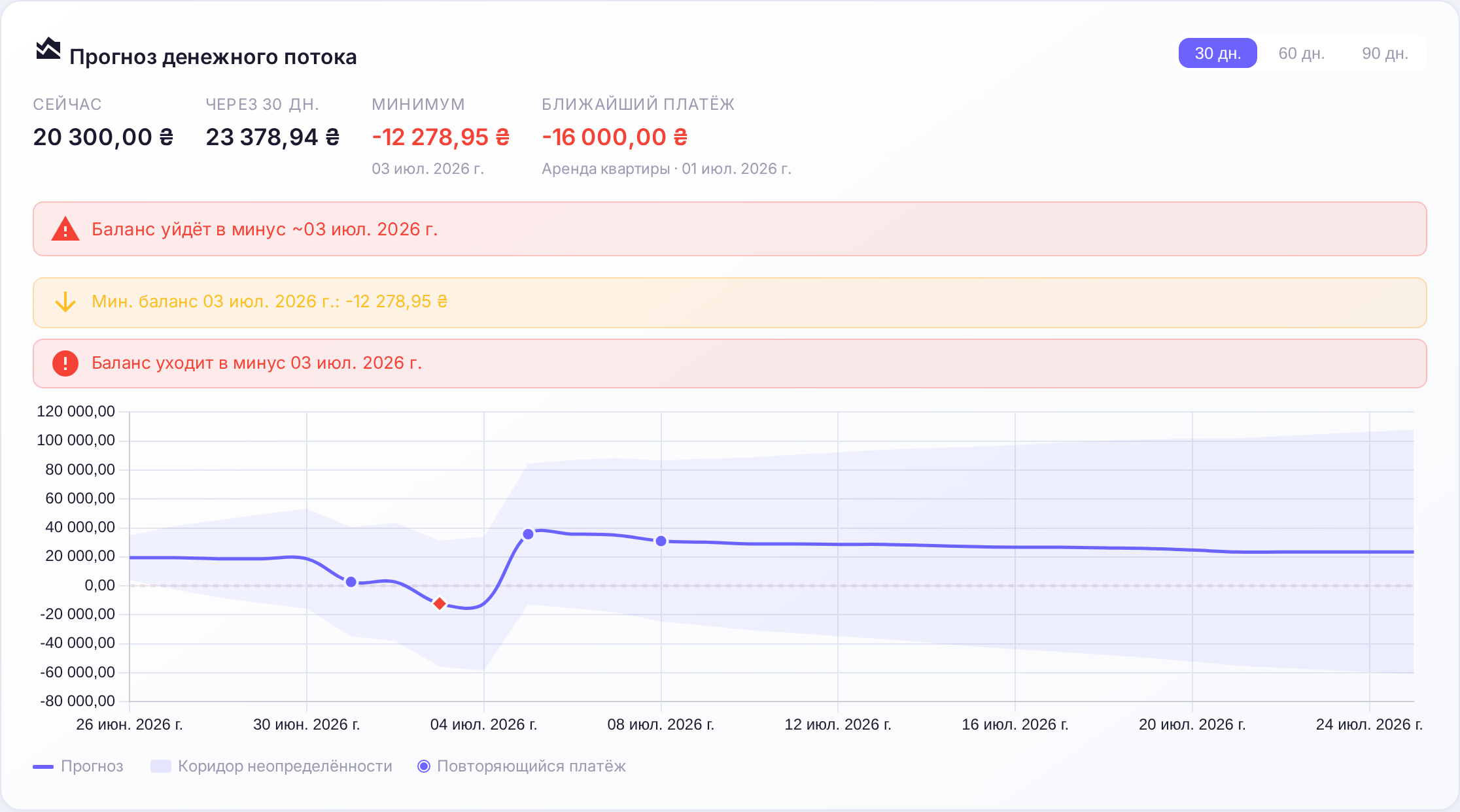Click the recurring payment dot near 05 июл.
Screen dimensions: 1460x812
coord(529,534)
